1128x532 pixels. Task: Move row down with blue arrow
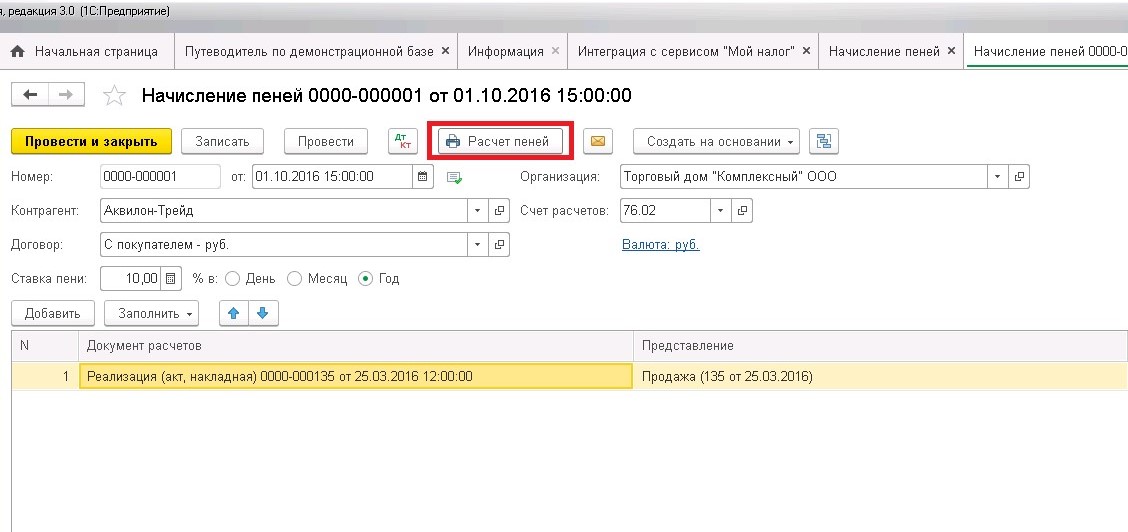[x=263, y=313]
